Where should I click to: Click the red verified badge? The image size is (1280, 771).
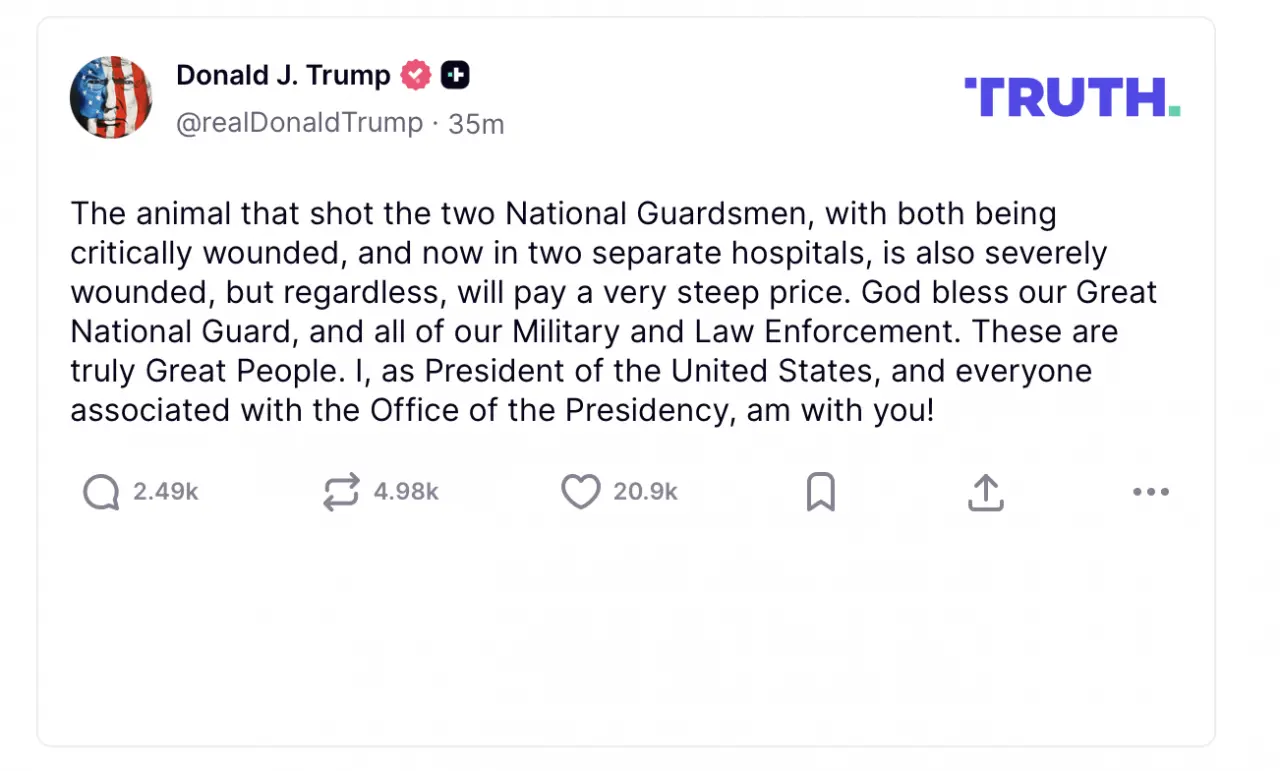(416, 75)
